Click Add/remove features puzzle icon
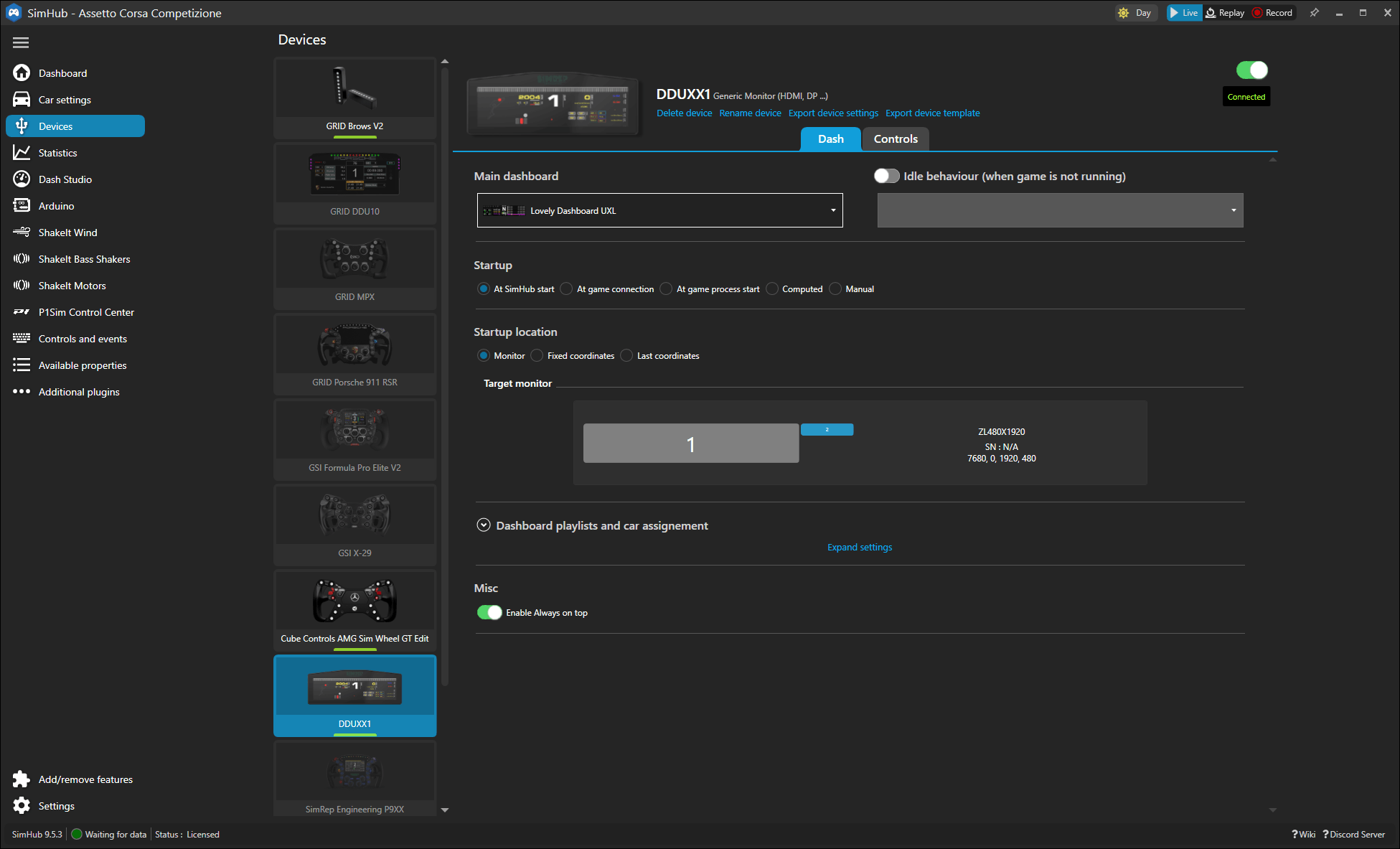1400x849 pixels. (22, 779)
